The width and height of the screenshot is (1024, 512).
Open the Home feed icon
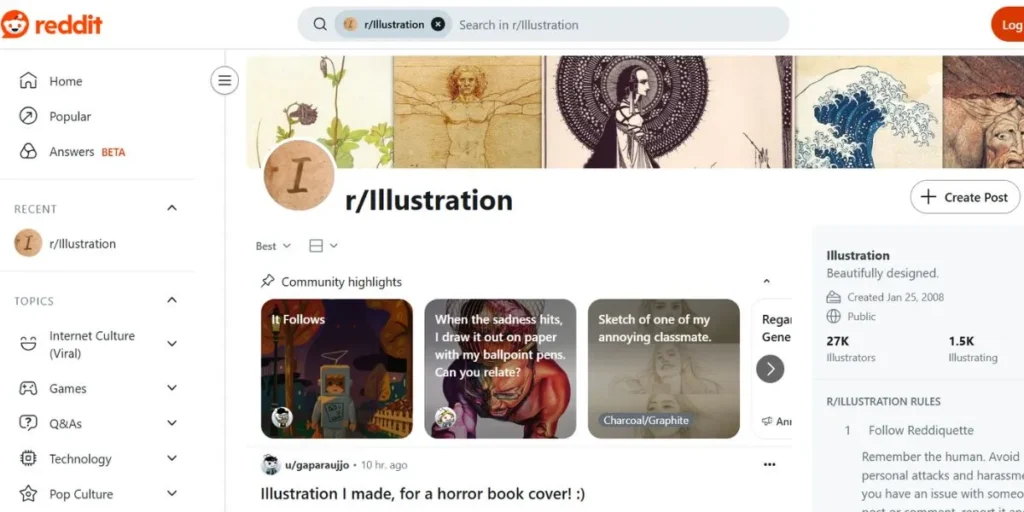tap(28, 81)
